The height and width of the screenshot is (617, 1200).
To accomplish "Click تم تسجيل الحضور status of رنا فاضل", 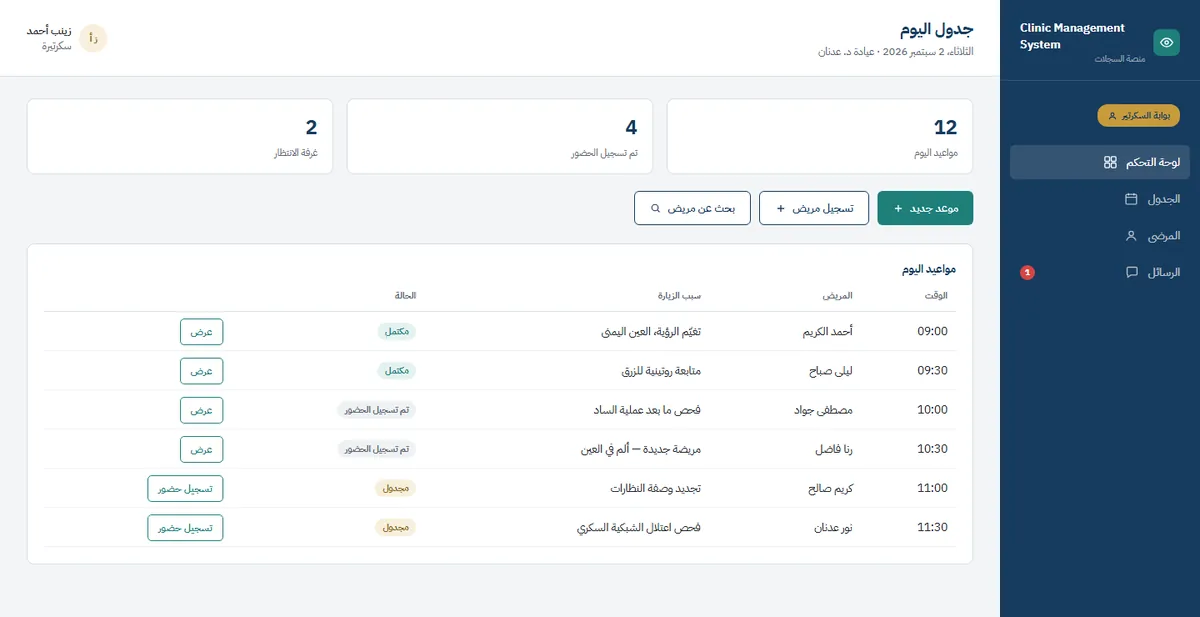I will (376, 449).
